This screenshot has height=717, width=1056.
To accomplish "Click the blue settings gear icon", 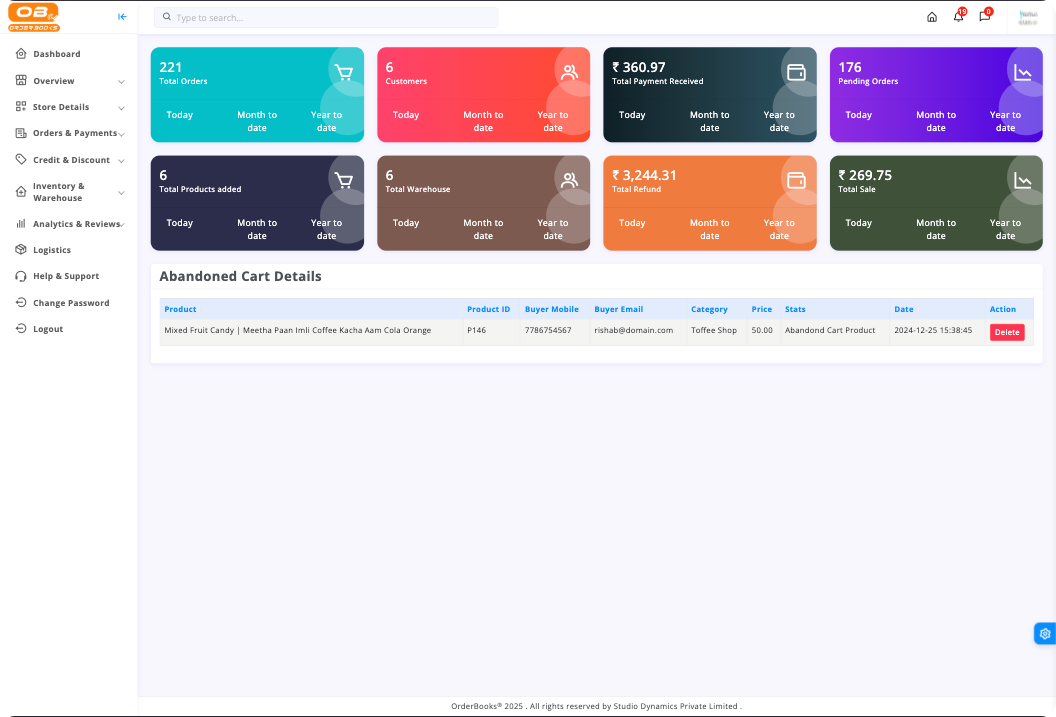I will point(1045,633).
